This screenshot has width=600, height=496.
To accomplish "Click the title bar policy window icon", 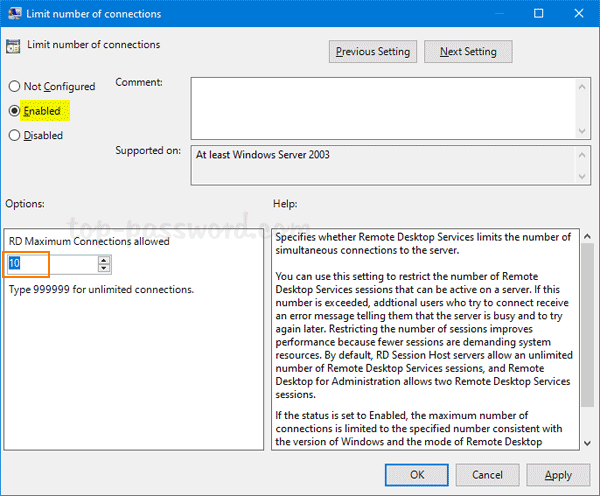I will tap(13, 14).
